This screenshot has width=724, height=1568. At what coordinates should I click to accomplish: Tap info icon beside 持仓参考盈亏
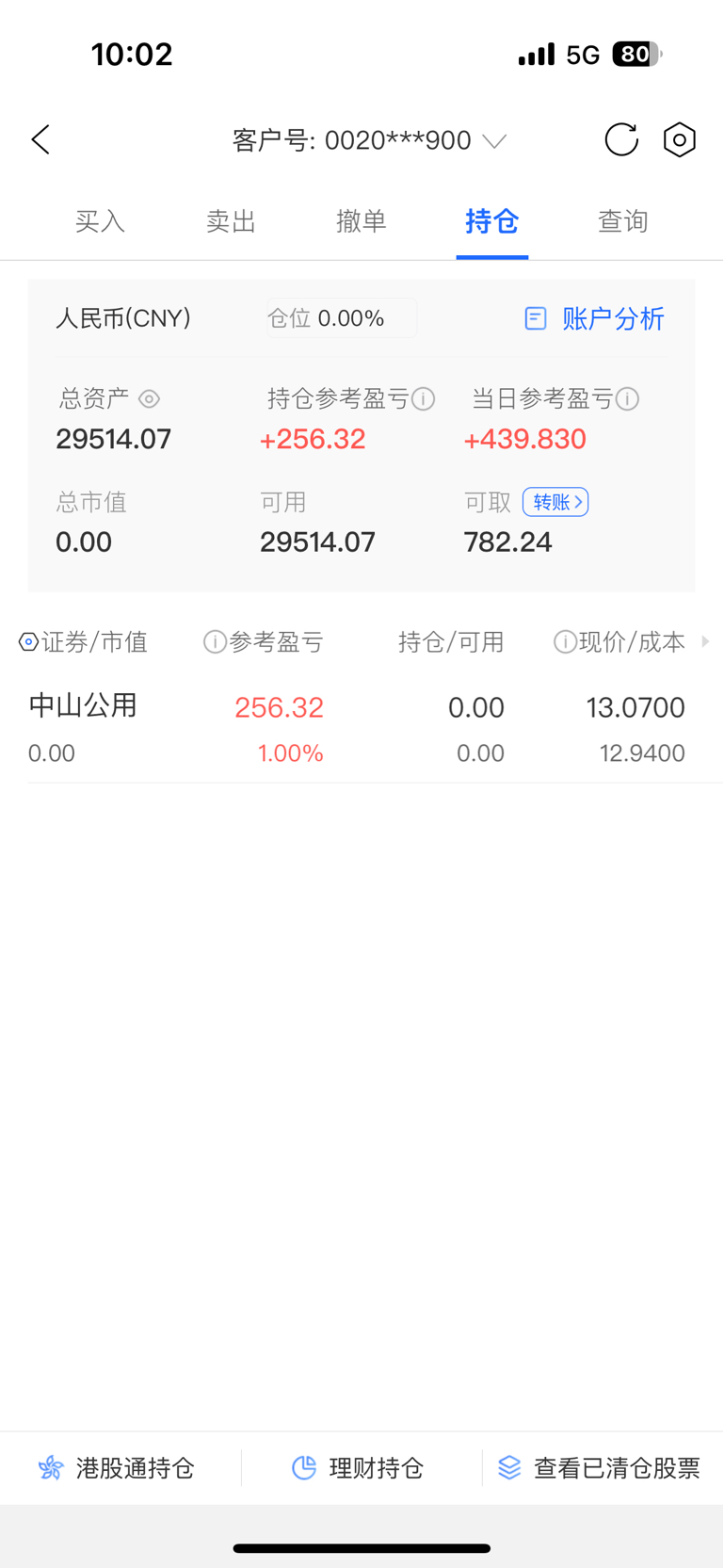pyautogui.click(x=424, y=399)
